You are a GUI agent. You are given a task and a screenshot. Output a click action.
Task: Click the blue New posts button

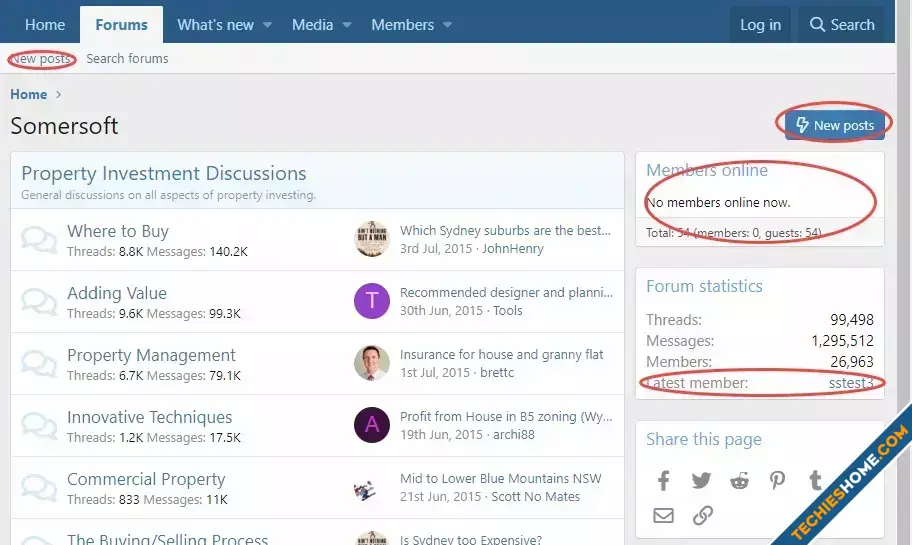pyautogui.click(x=835, y=126)
